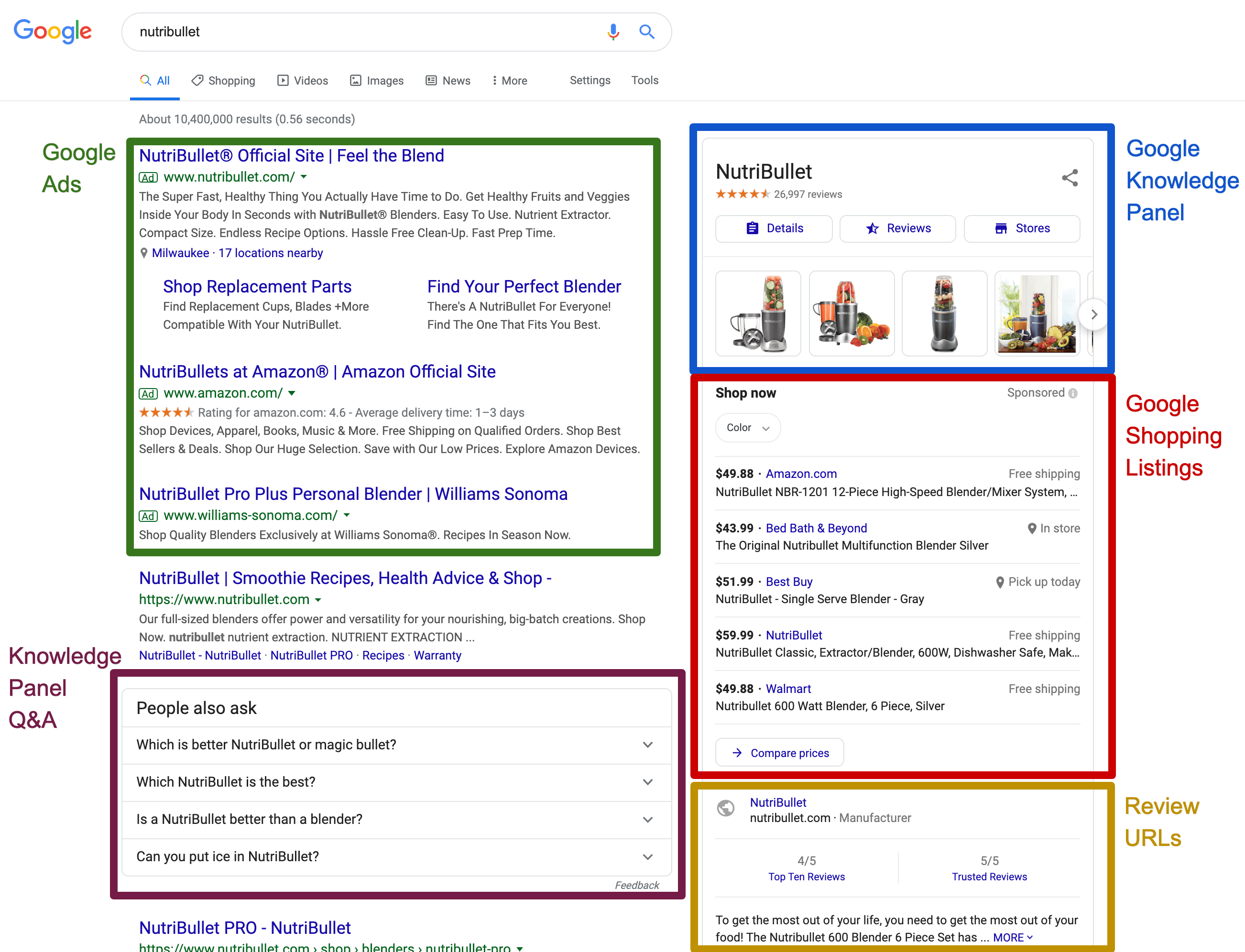Expand 'Is a NutriBullet better than a blender?'
The image size is (1245, 952).
(396, 820)
